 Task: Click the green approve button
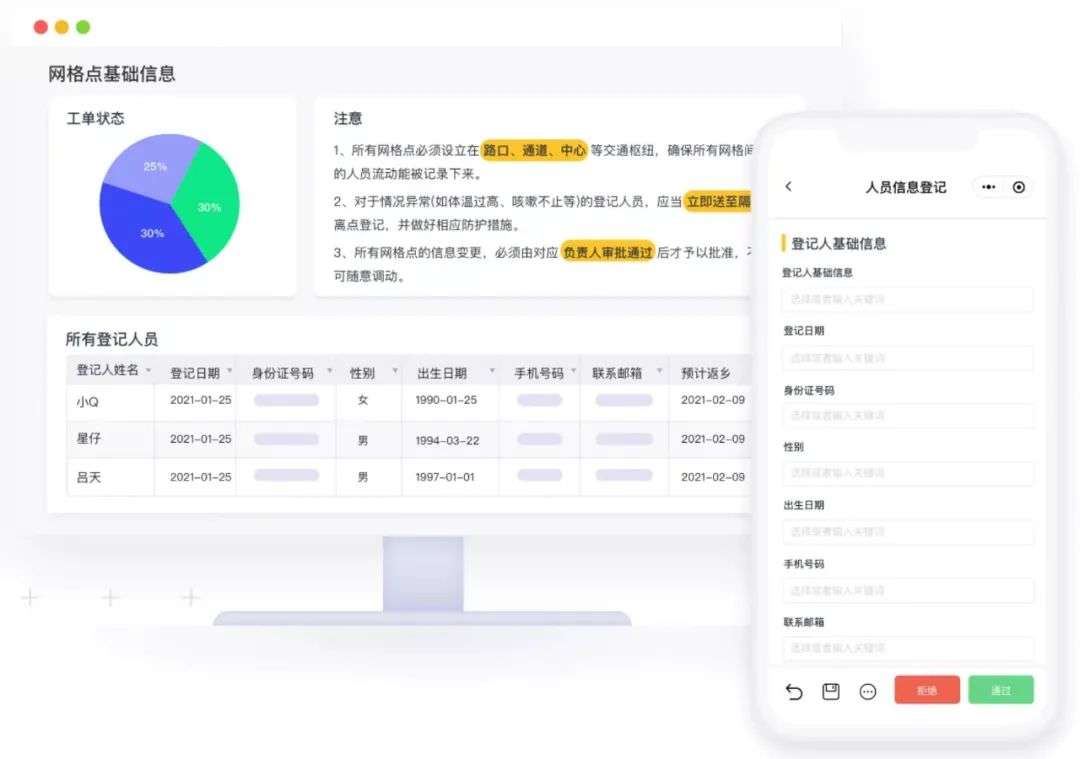1001,690
